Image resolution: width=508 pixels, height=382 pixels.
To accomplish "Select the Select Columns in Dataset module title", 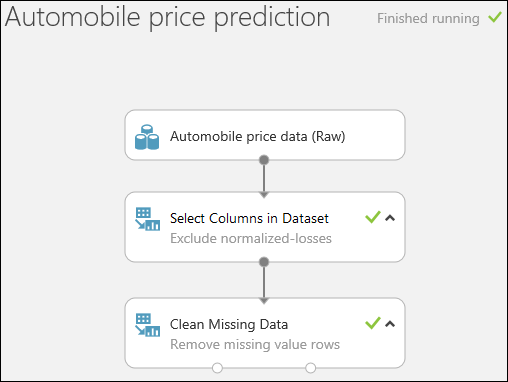I will tap(249, 218).
